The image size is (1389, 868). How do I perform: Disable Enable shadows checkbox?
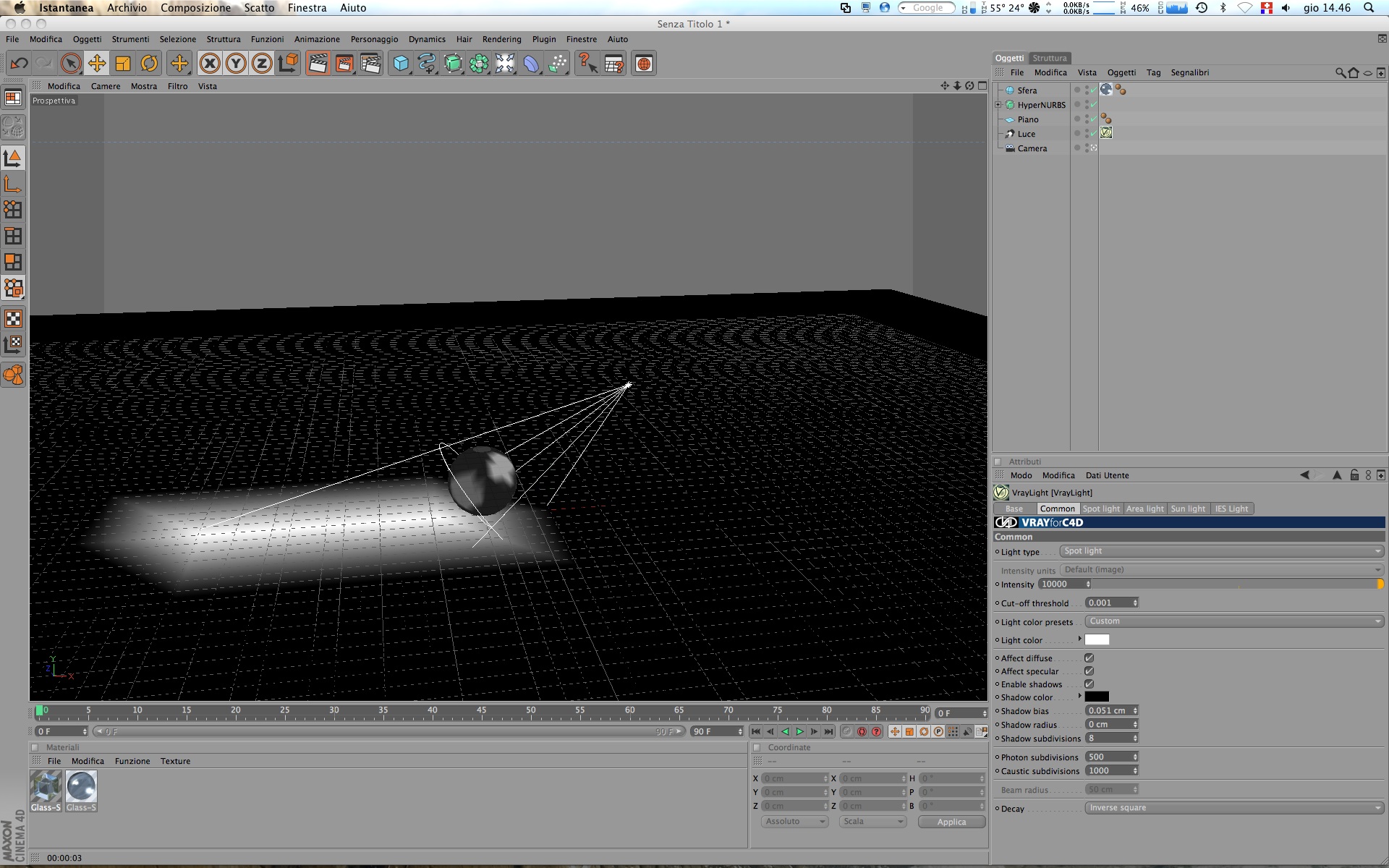click(1089, 684)
